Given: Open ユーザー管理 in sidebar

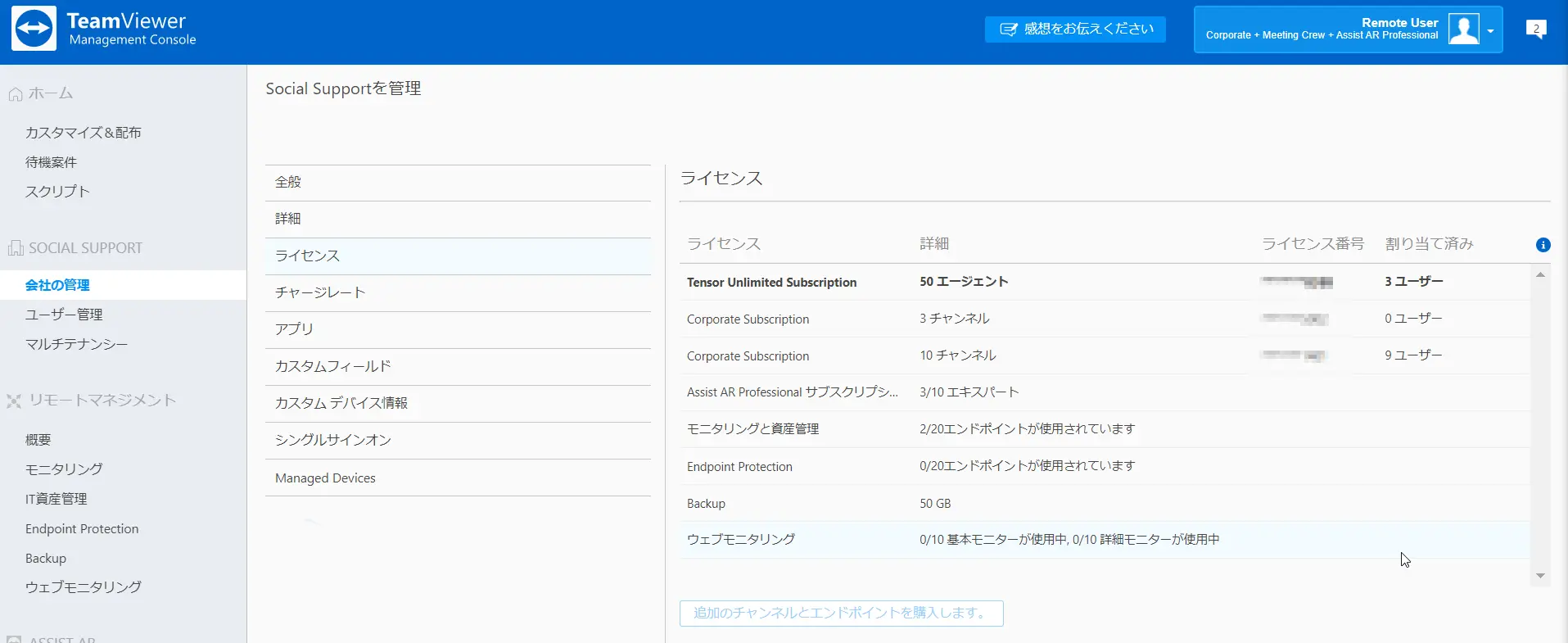Looking at the screenshot, I should pyautogui.click(x=64, y=315).
